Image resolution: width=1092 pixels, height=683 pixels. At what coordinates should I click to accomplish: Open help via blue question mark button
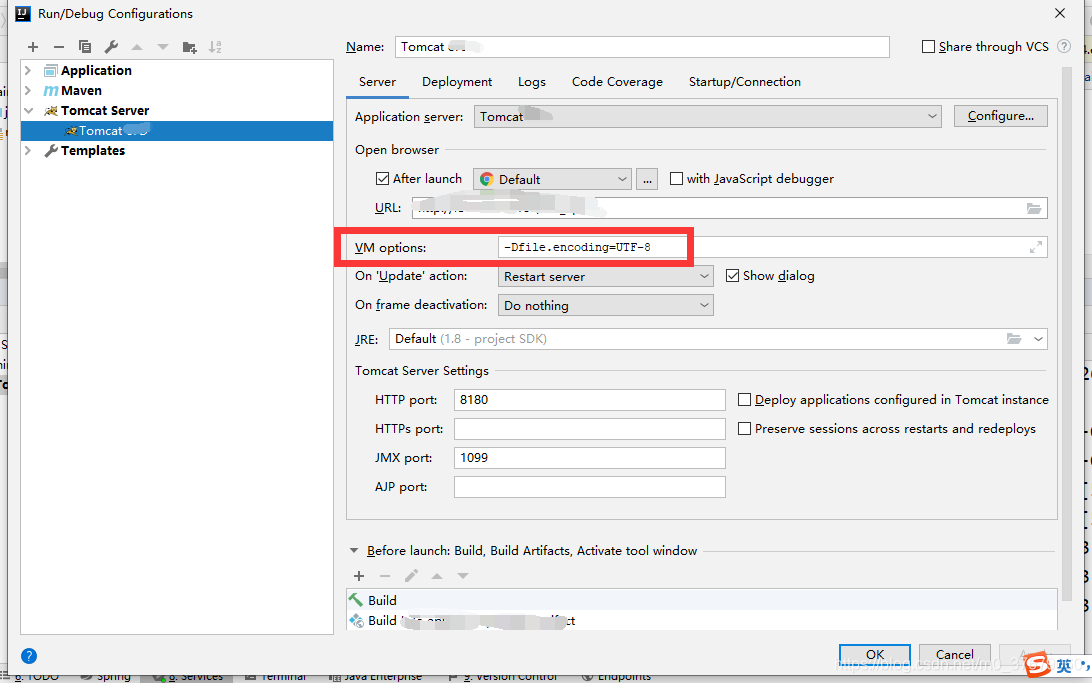[x=29, y=655]
